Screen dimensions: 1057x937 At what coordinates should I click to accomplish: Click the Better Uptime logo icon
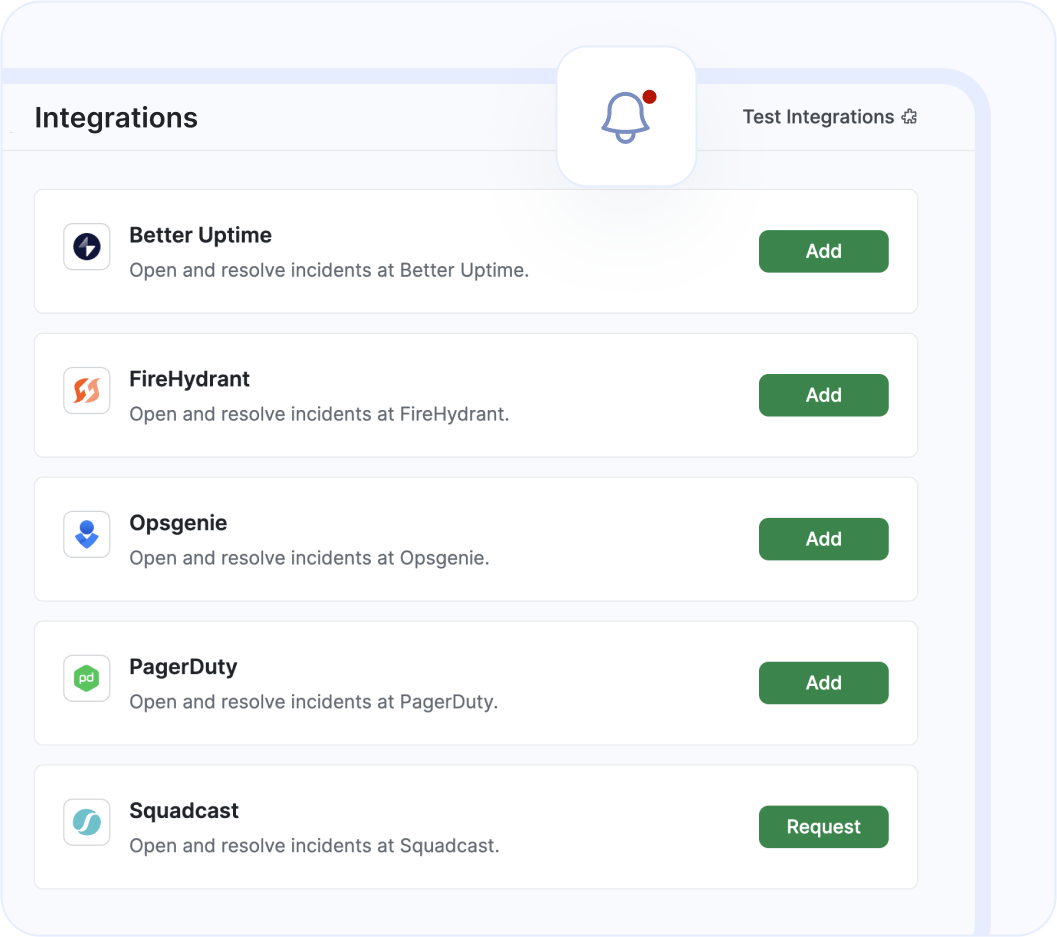(x=86, y=246)
